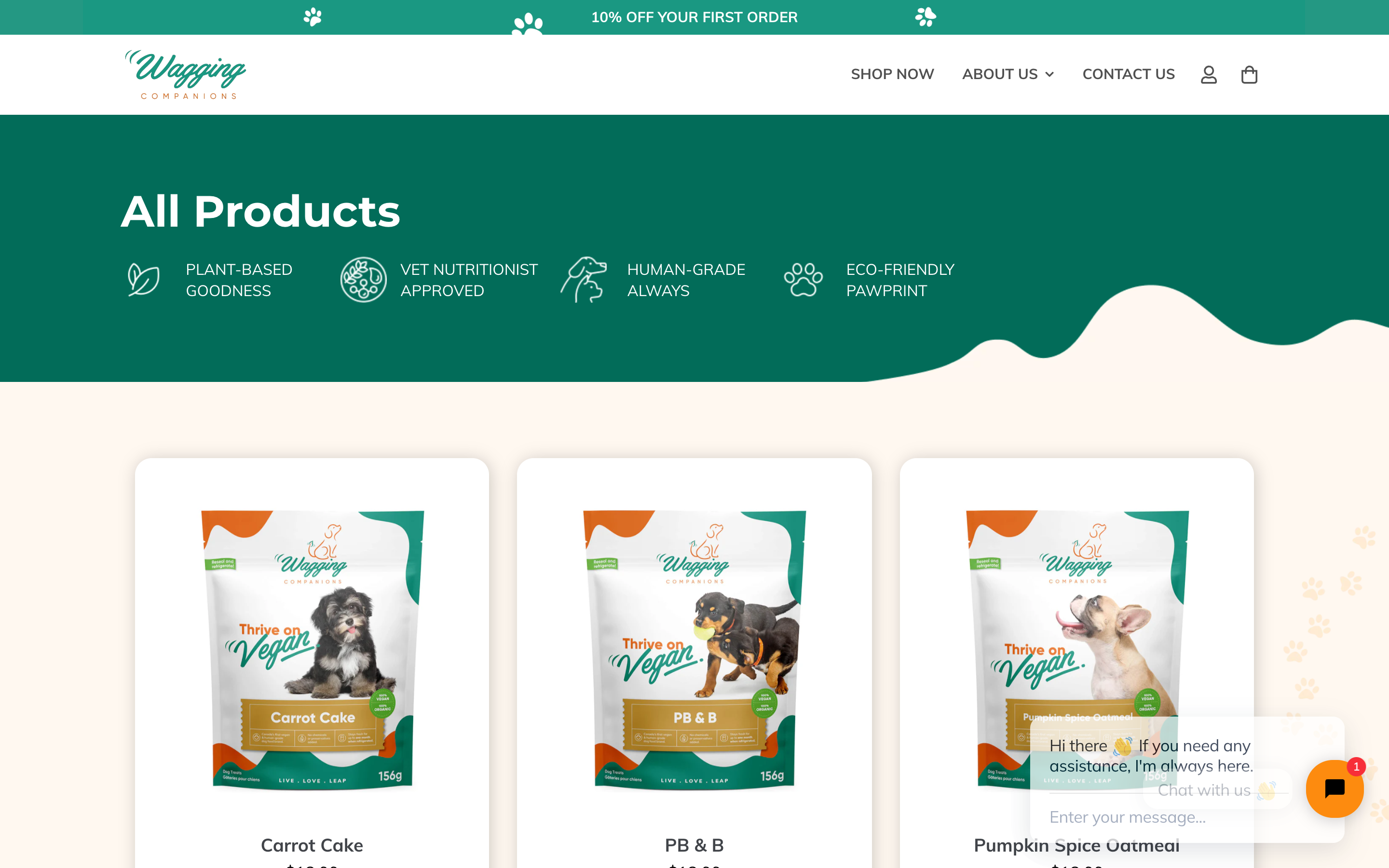Open the user account icon
Screen dimensions: 1389x868
click(1209, 75)
